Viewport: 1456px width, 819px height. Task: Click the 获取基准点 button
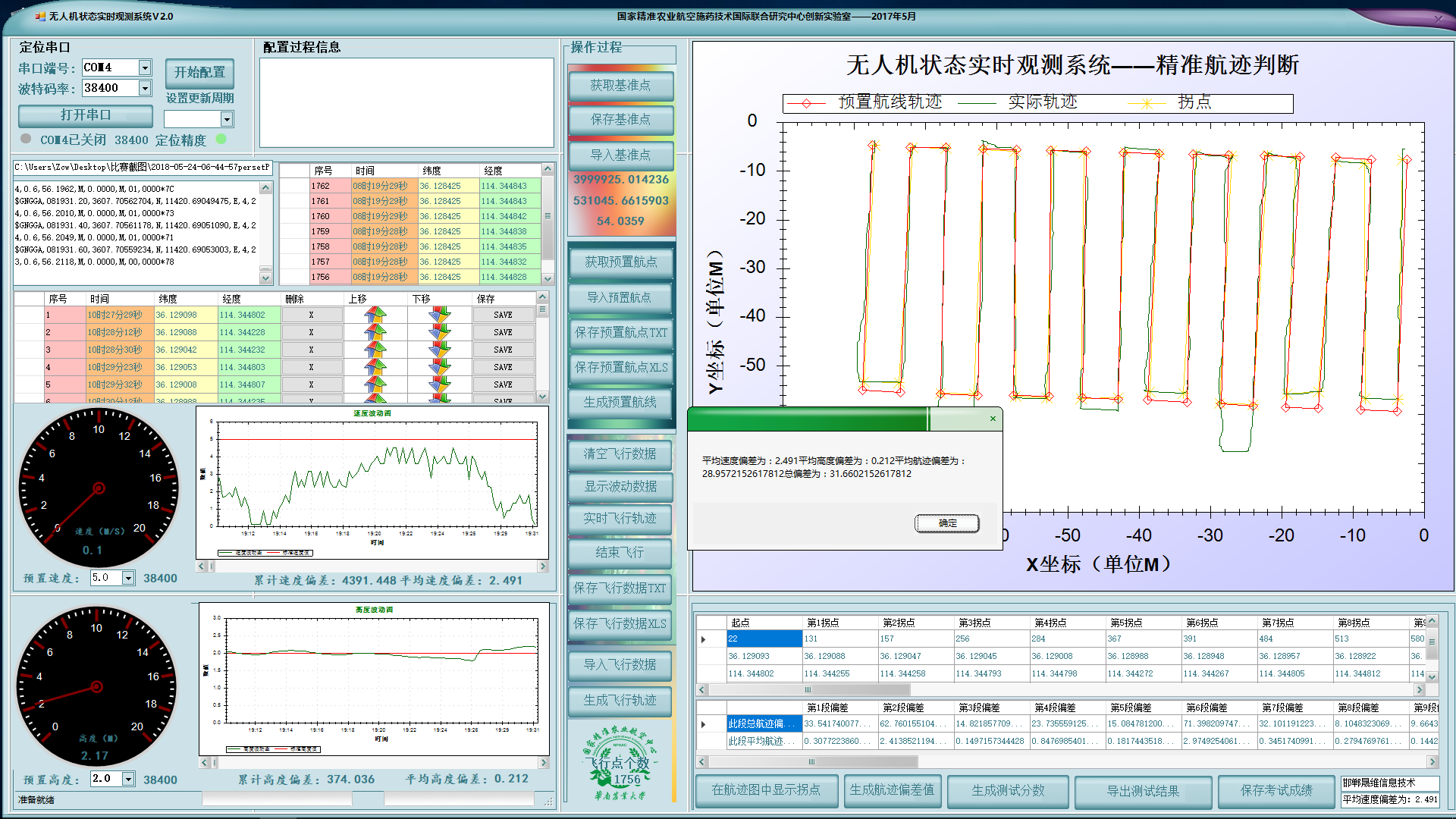[620, 86]
